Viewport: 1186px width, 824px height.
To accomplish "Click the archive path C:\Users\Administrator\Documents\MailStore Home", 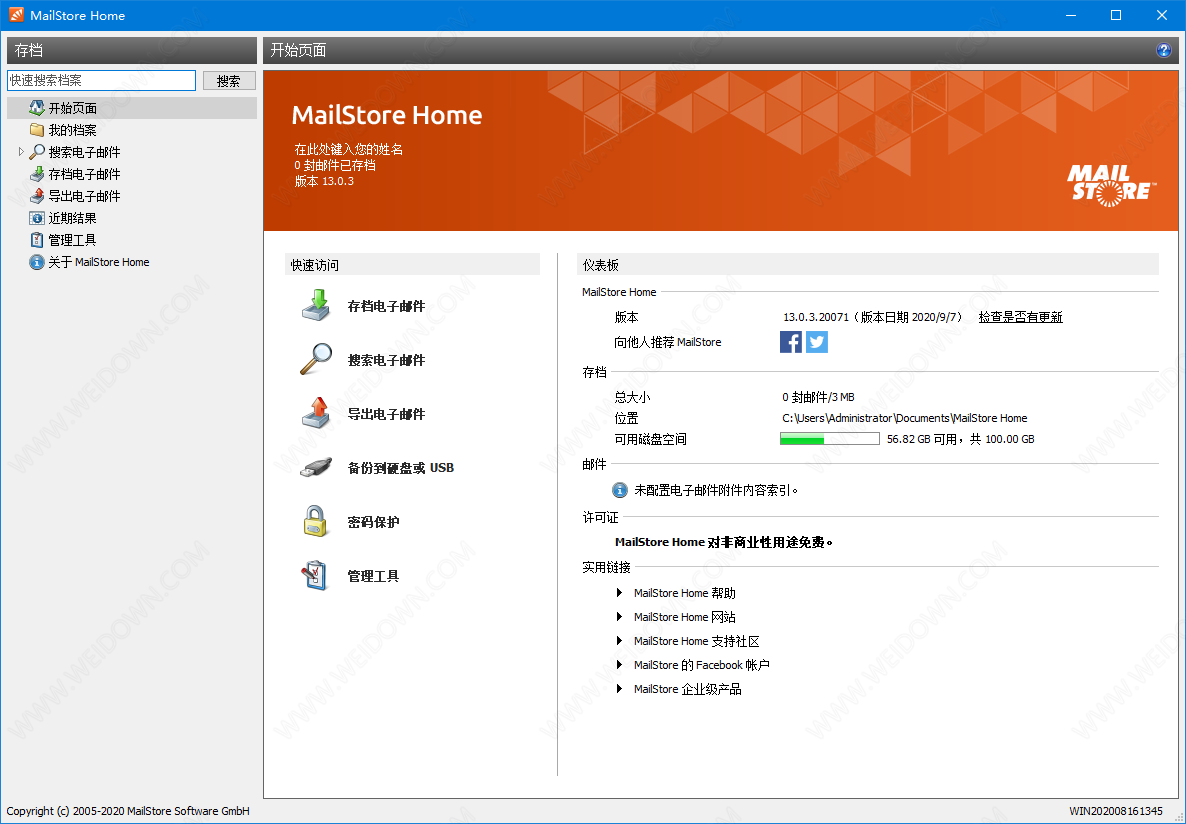I will [905, 418].
